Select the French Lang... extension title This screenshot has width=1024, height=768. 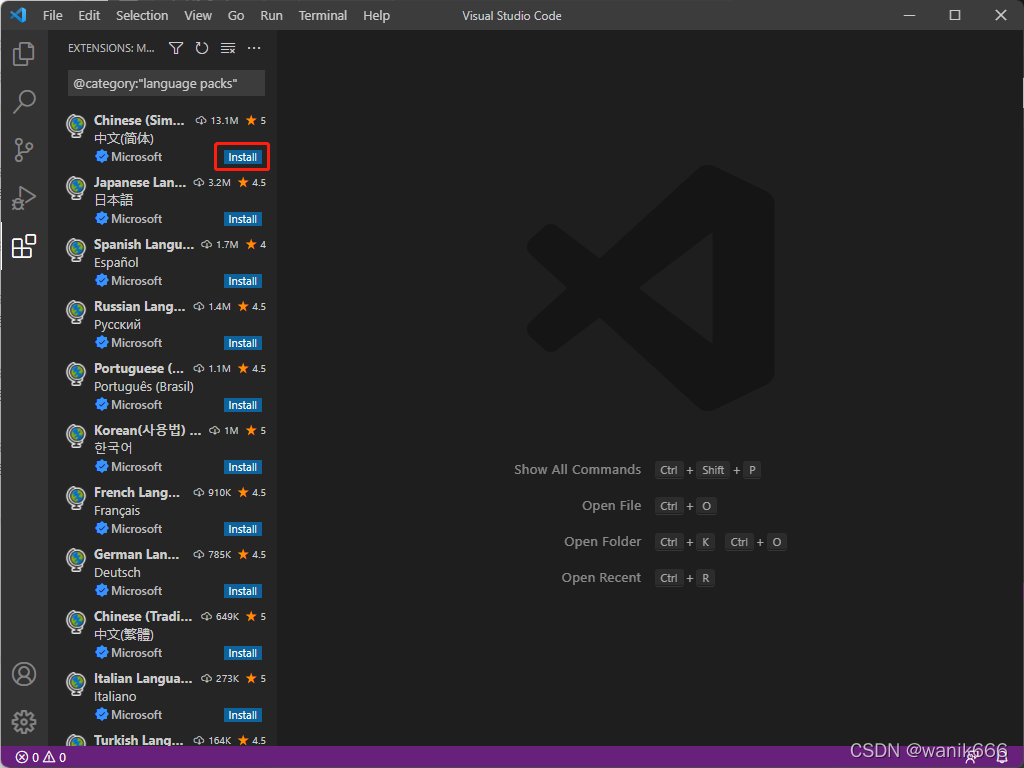[x=136, y=492]
